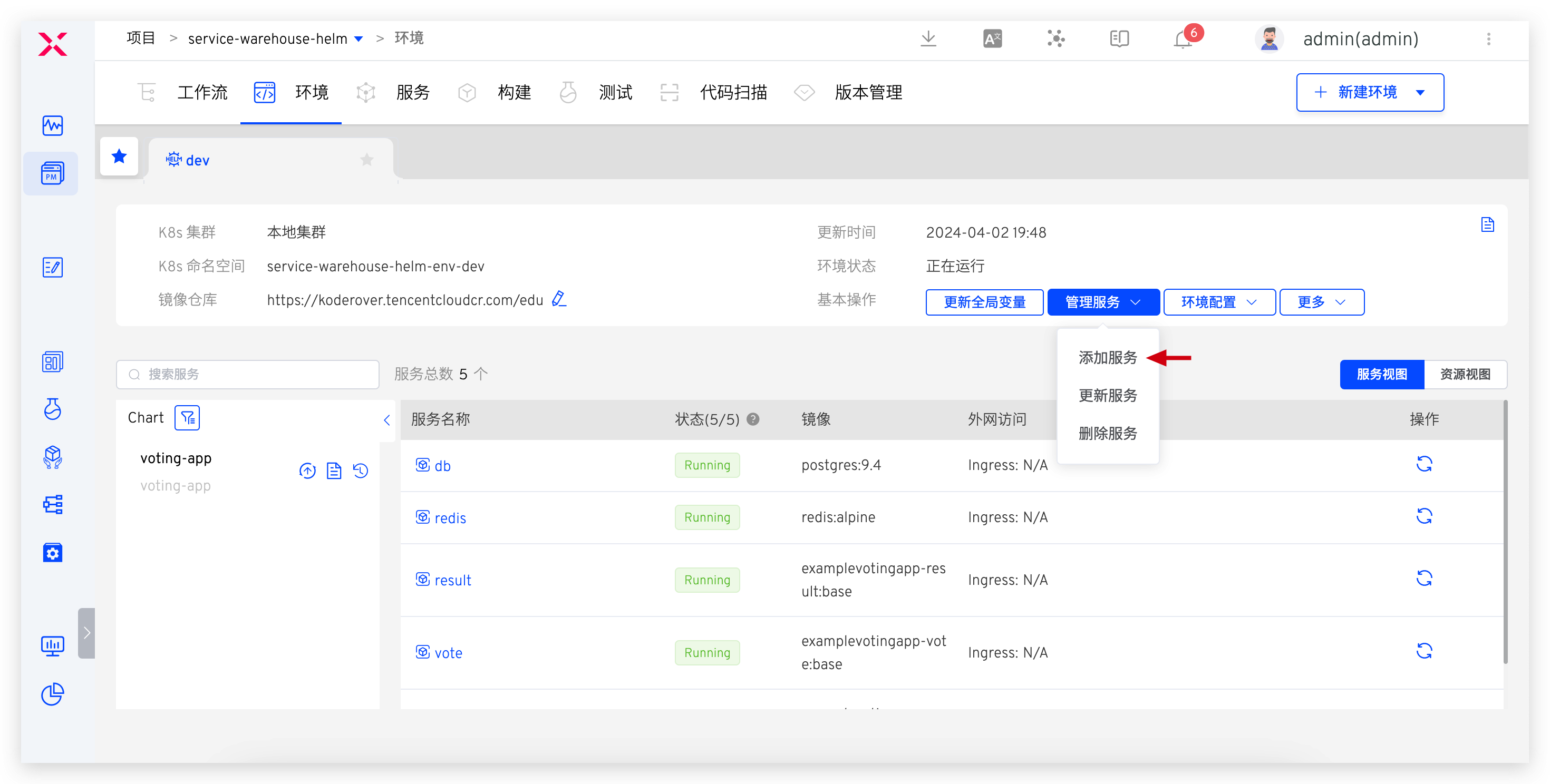Open the notifications bell

coord(1183,40)
